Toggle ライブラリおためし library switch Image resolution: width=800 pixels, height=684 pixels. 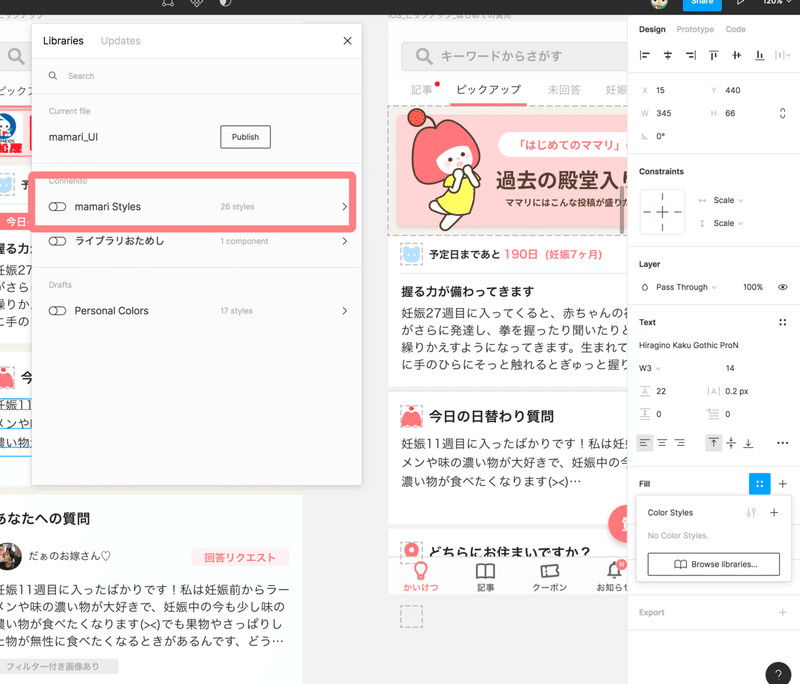pos(57,241)
